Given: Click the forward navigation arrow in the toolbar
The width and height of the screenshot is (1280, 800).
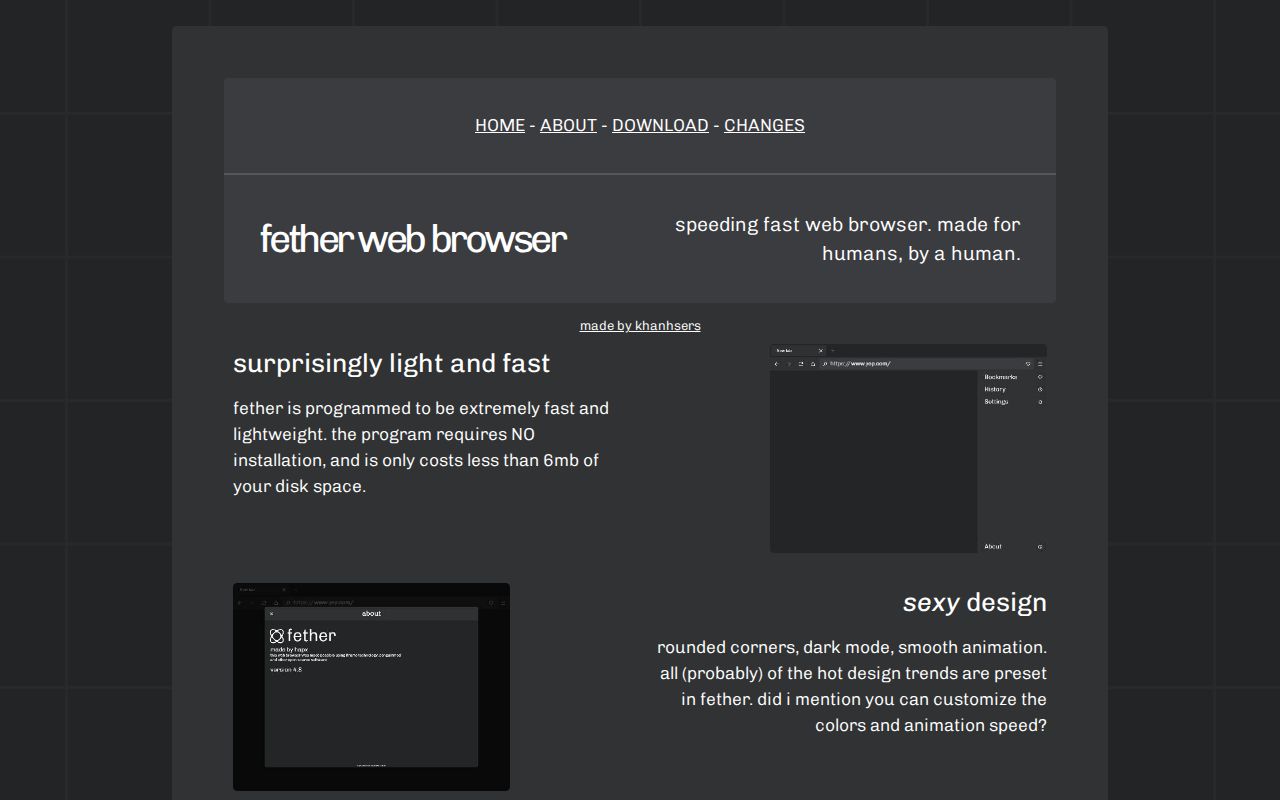Looking at the screenshot, I should 790,364.
